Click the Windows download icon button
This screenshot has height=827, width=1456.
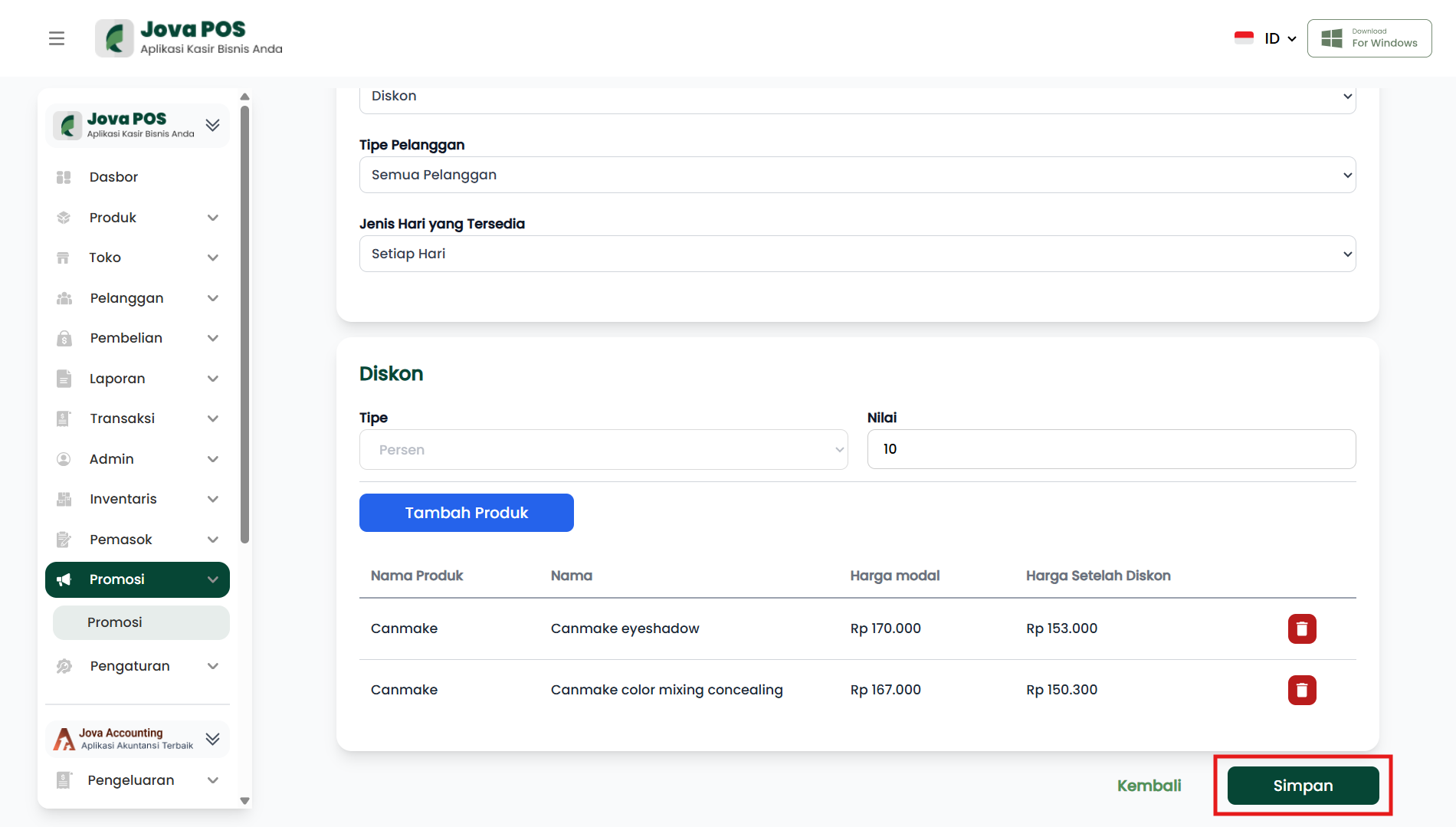tap(1369, 38)
